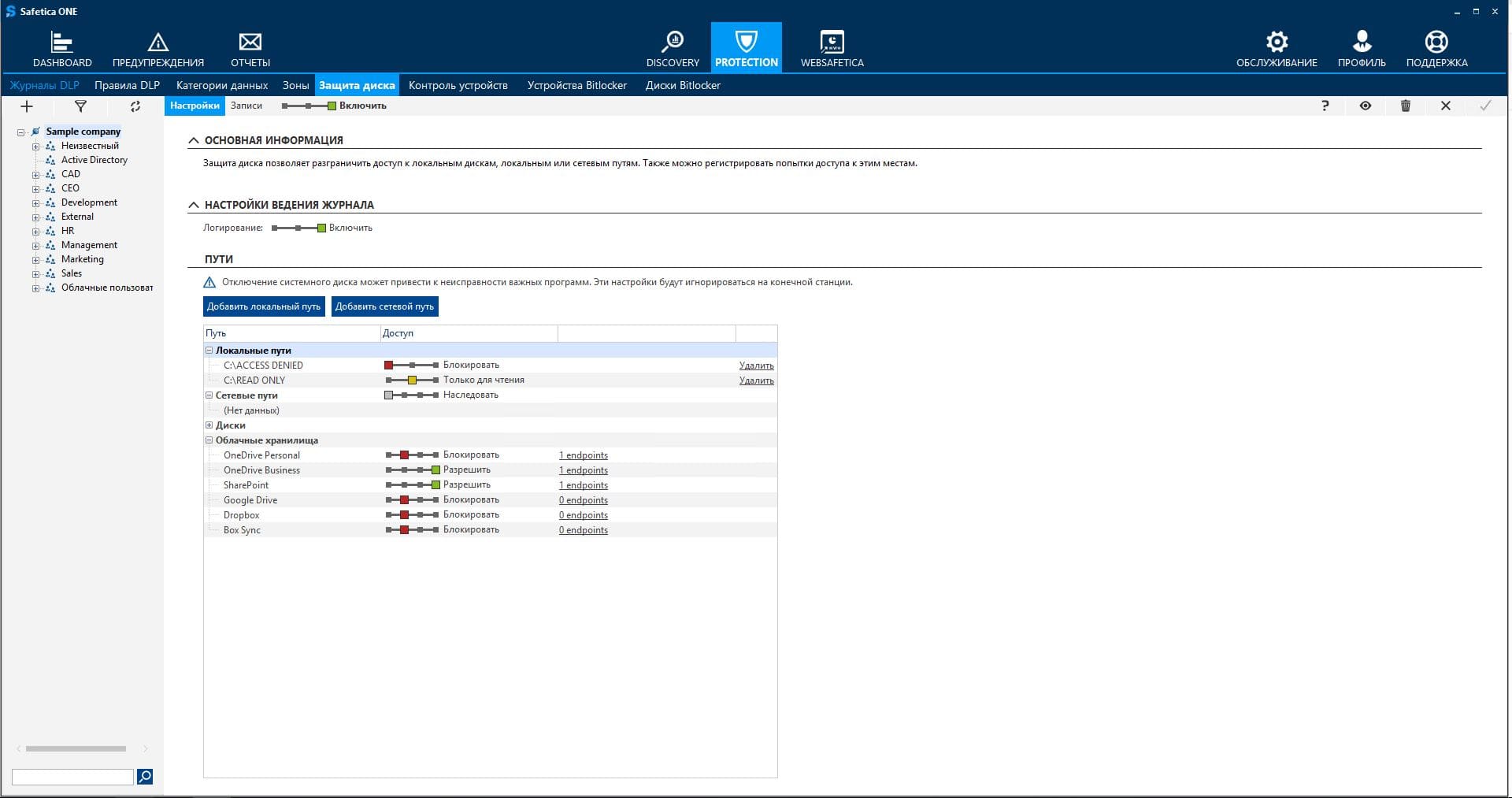
Task: Open the Discovery module icon
Action: 673,42
